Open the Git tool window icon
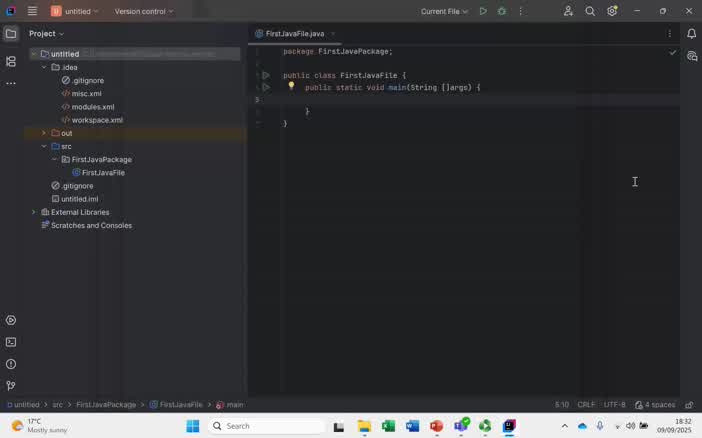 (11, 386)
